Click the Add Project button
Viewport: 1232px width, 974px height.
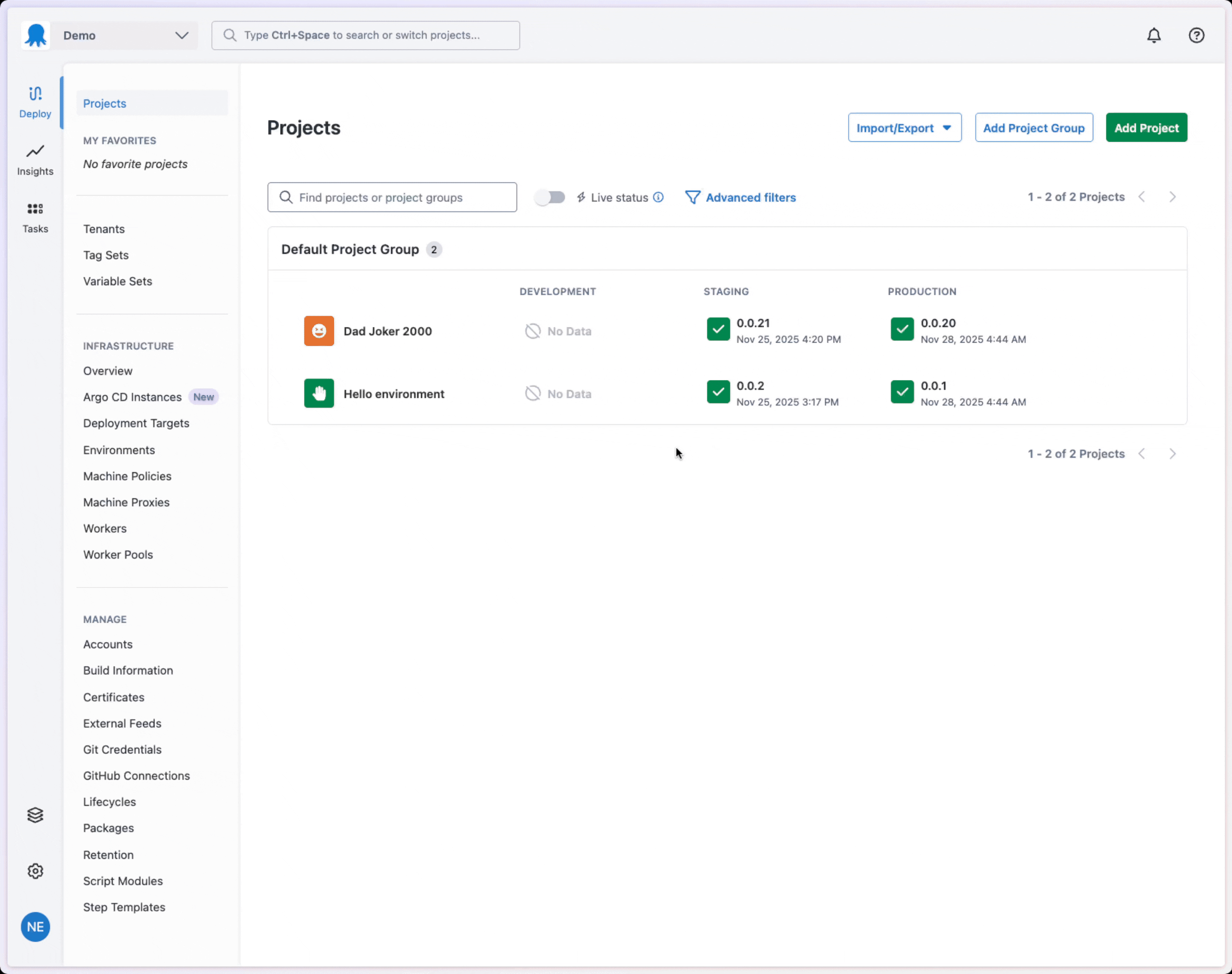coord(1146,128)
